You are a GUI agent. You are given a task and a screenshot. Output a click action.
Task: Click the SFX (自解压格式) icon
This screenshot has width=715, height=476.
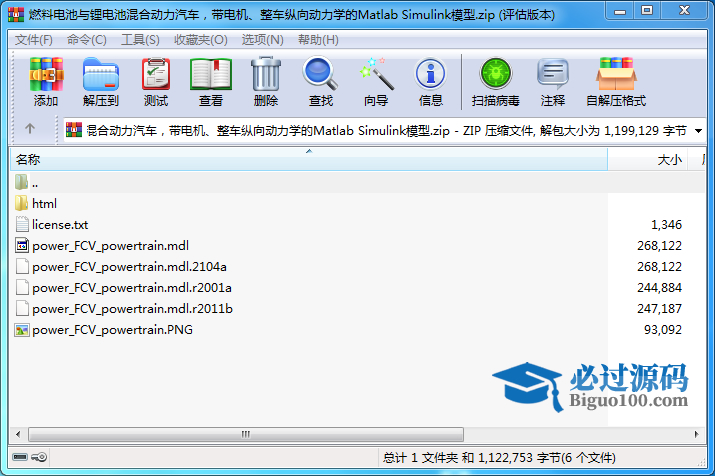coord(616,73)
